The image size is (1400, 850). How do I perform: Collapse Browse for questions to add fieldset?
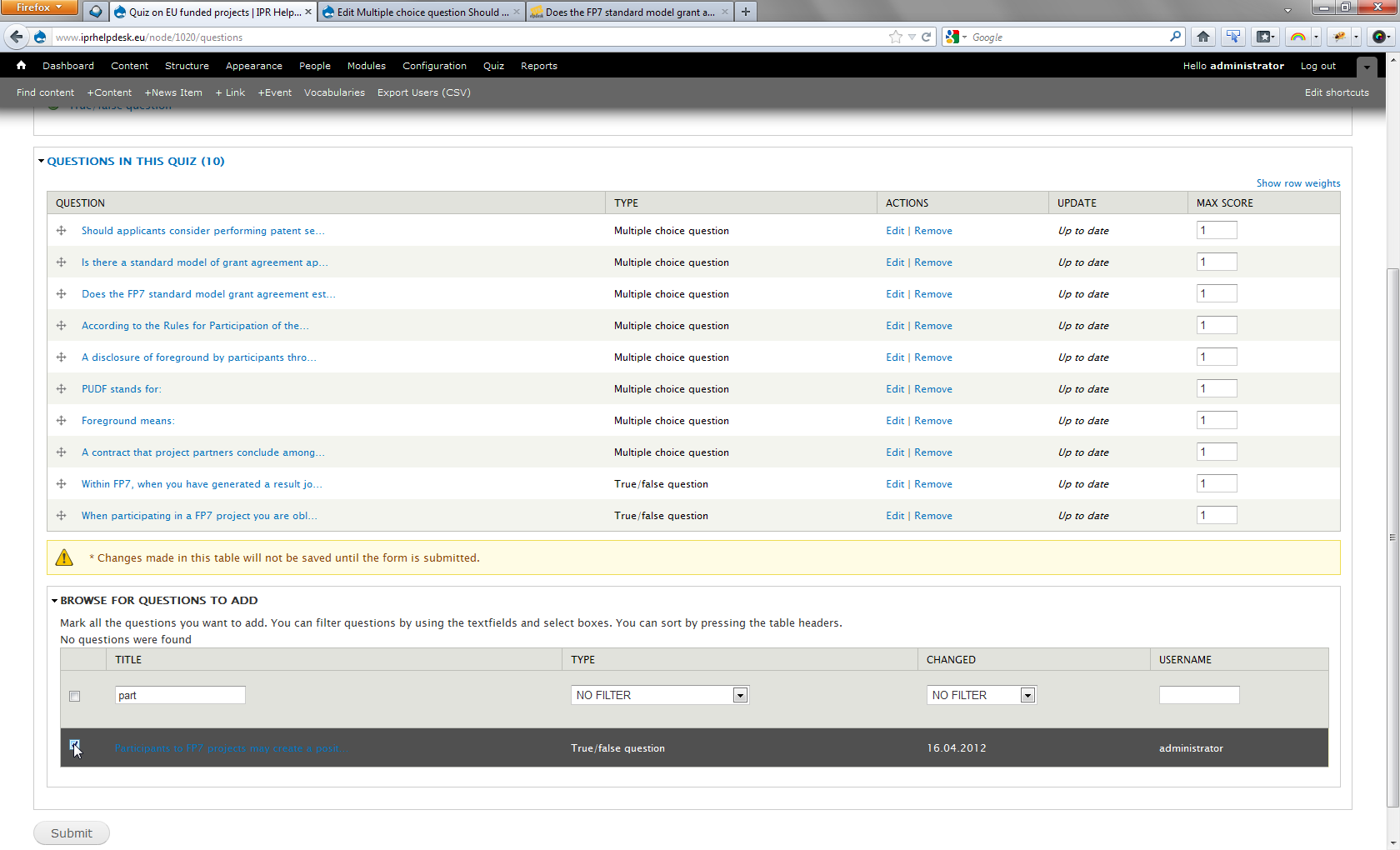159,600
